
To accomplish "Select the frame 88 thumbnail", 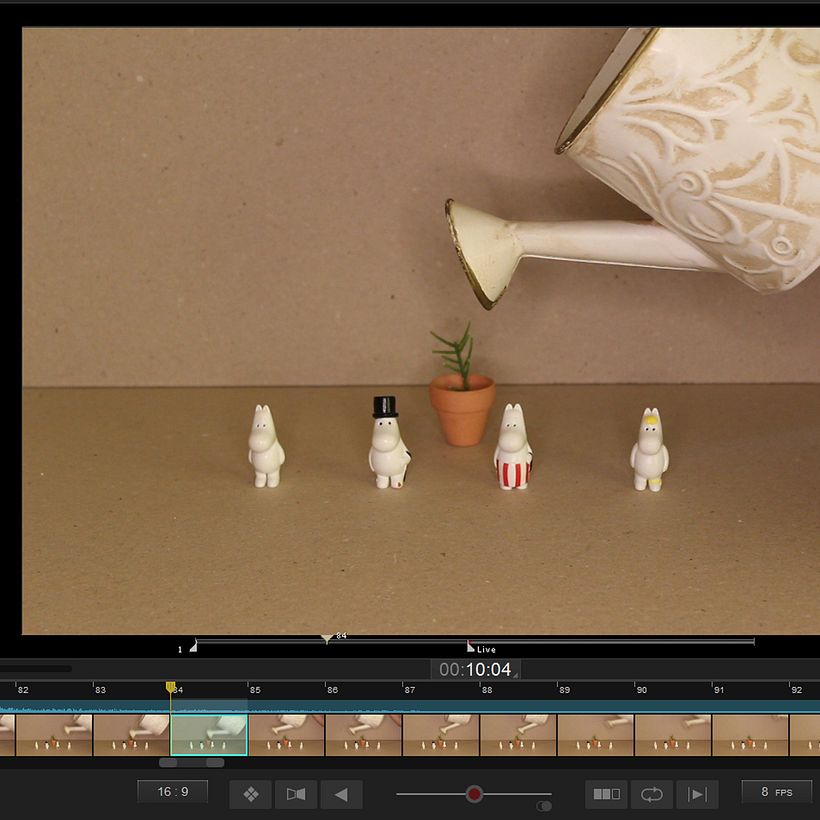I will coord(518,735).
